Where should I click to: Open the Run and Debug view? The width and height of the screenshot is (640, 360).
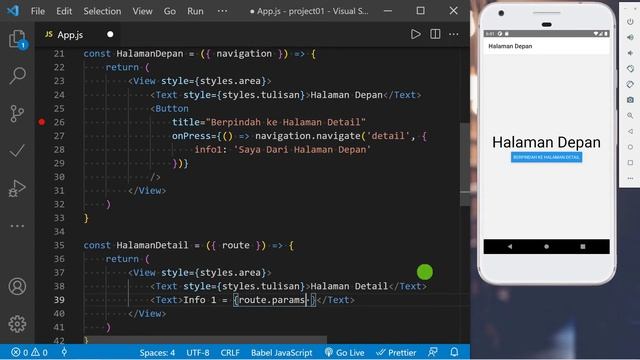pos(17,188)
